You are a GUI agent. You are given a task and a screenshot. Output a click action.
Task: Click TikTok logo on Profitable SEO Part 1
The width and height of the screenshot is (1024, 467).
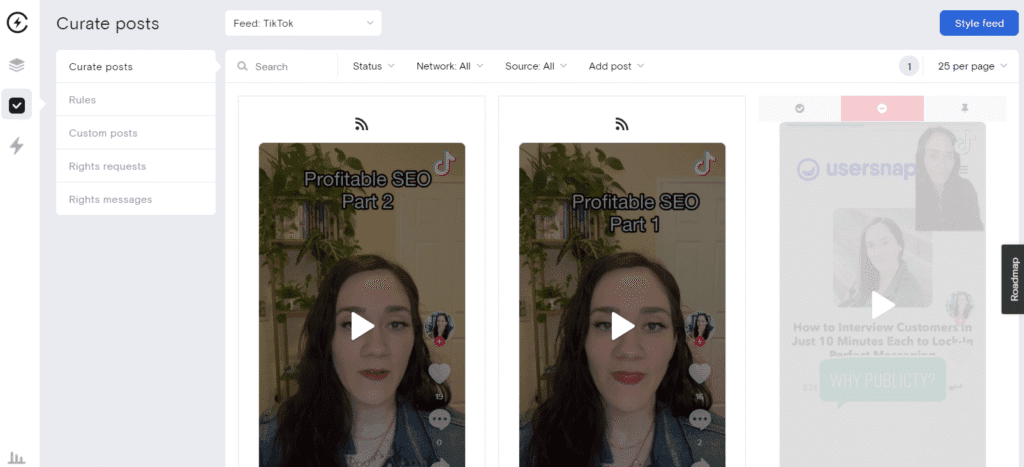(x=705, y=163)
